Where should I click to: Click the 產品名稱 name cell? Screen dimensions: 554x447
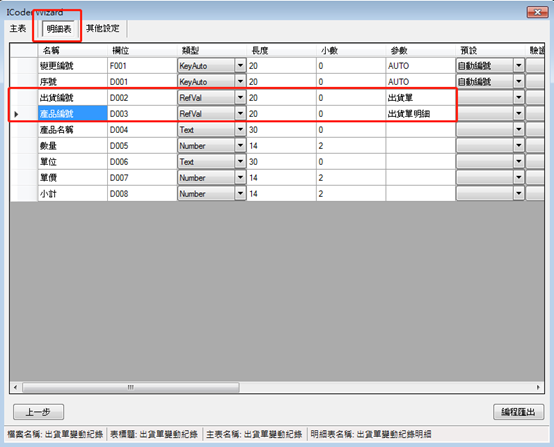tap(72, 130)
